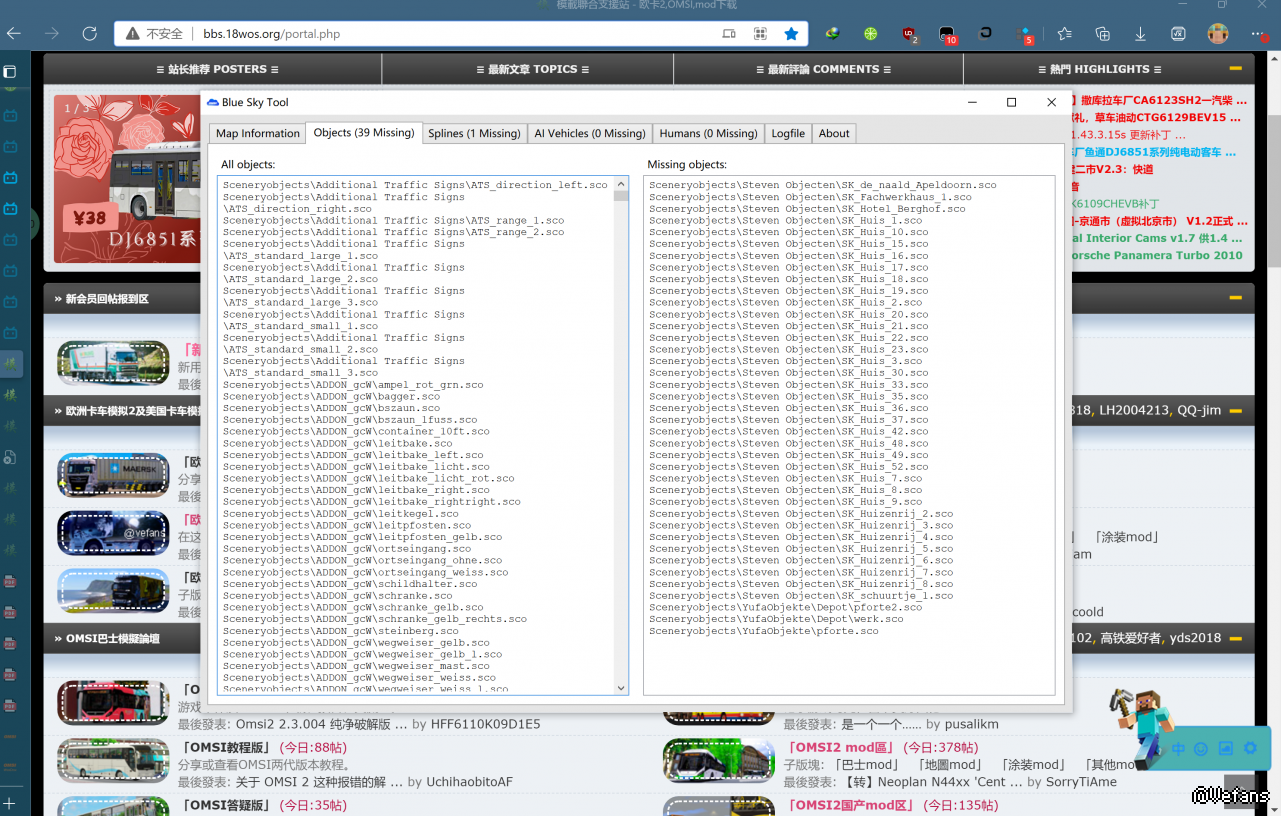
Task: Open the 「OMSI2 mod區」 forum link
Action: coord(841,747)
